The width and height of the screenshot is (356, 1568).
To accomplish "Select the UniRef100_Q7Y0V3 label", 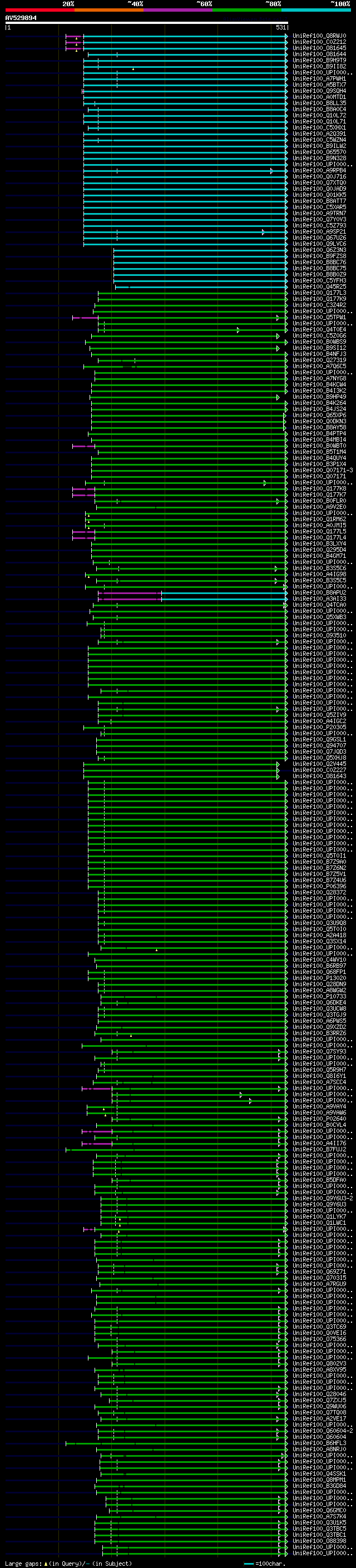I will 319,219.
